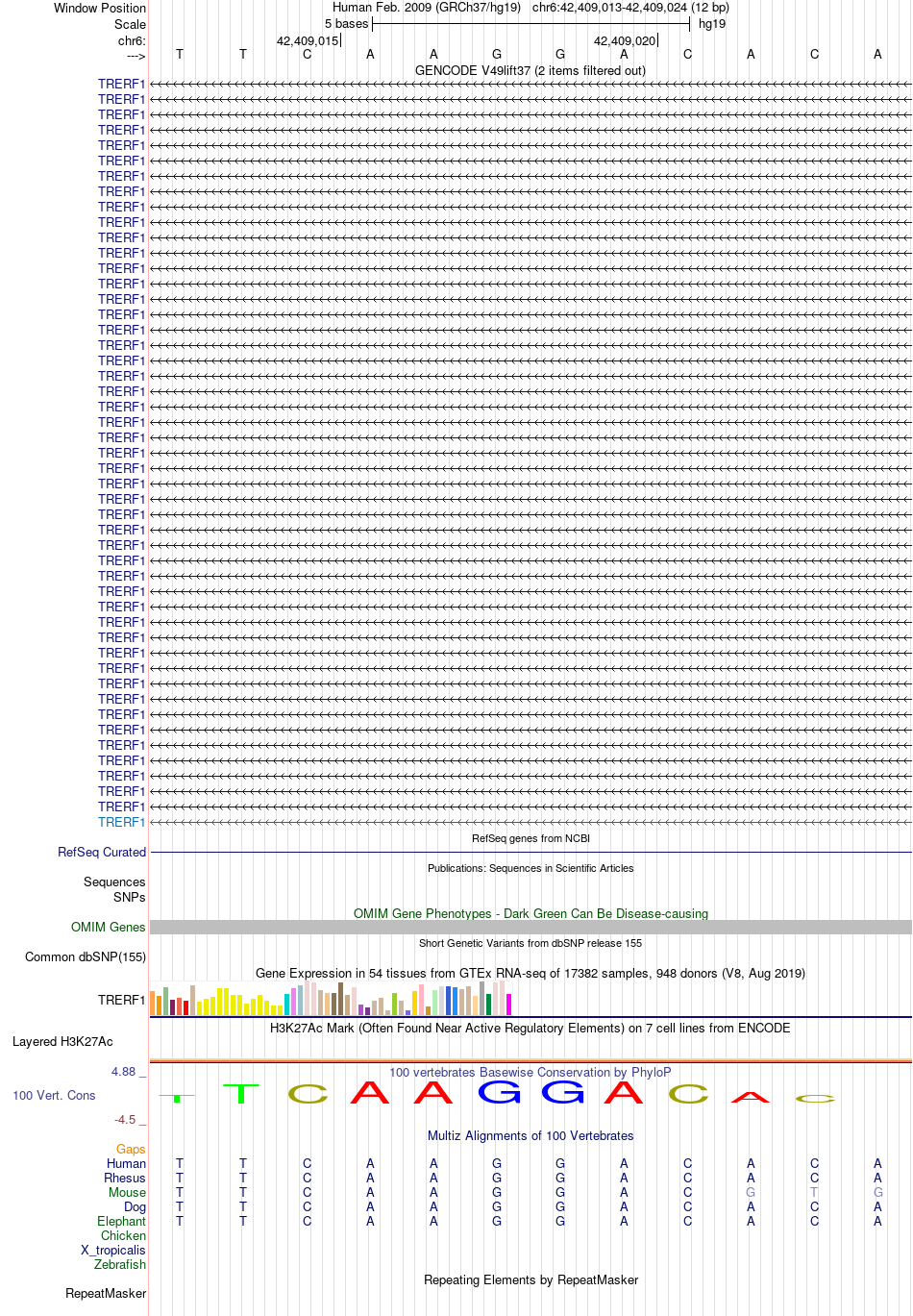Click the Sequences track label
This screenshot has width=913, height=1316.
coord(114,882)
